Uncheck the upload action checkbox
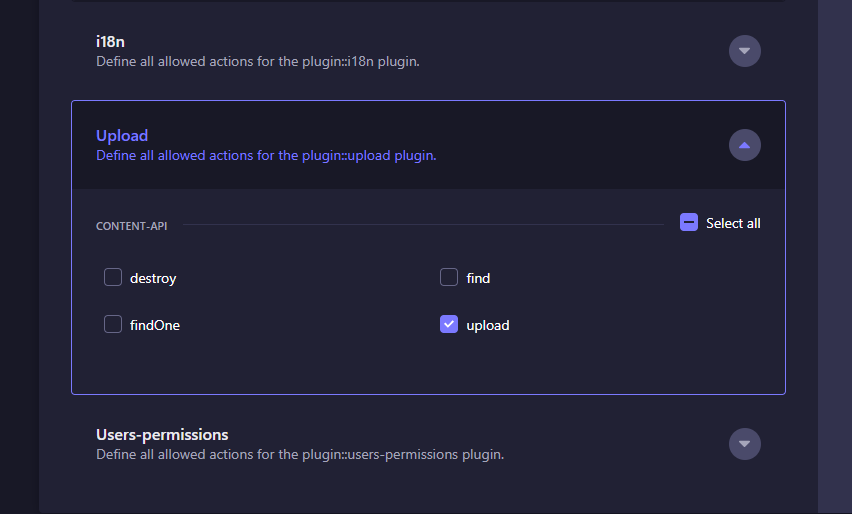The height and width of the screenshot is (514, 852). pos(449,324)
